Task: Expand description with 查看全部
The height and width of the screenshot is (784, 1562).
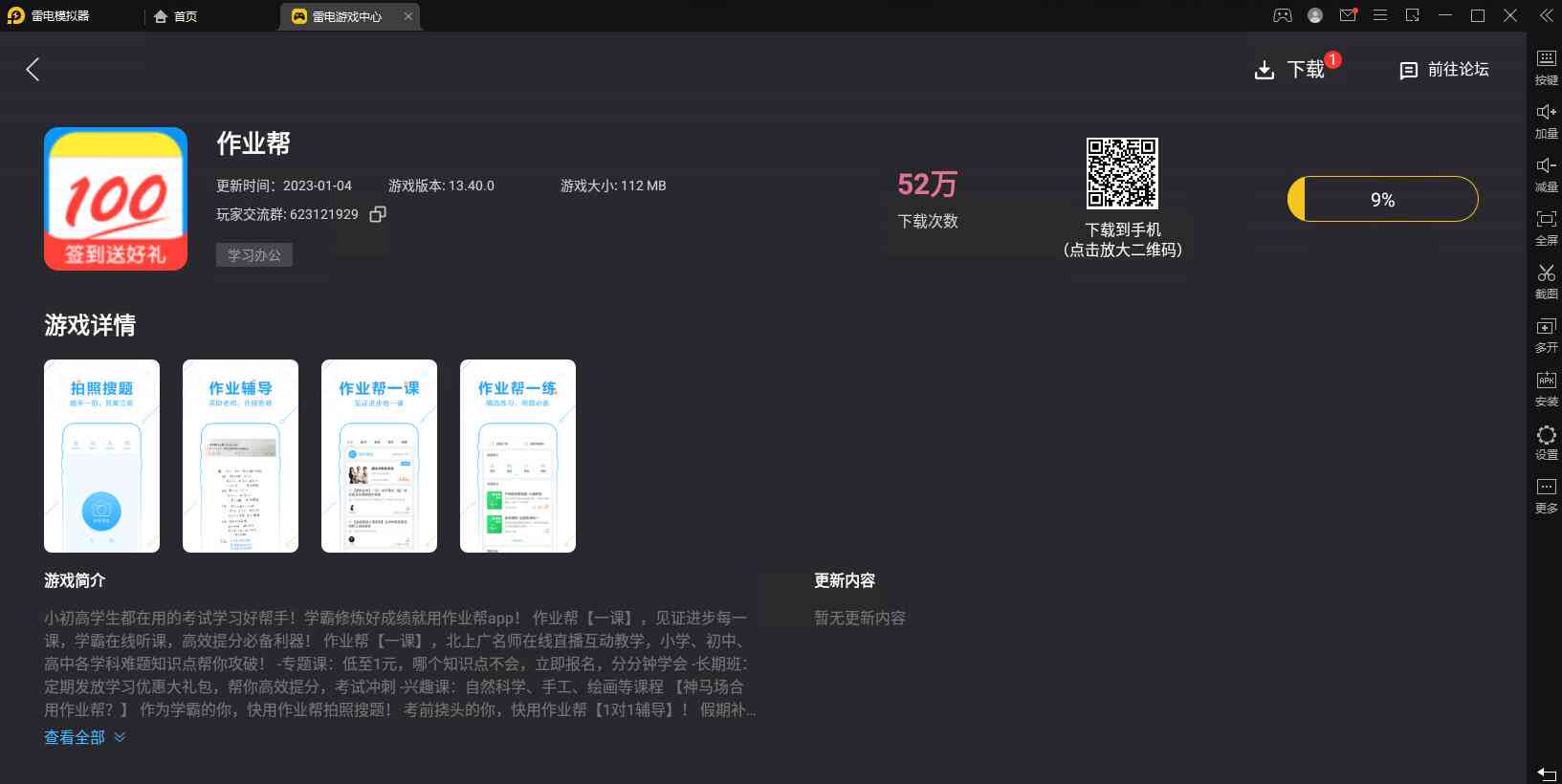Action: coord(84,737)
